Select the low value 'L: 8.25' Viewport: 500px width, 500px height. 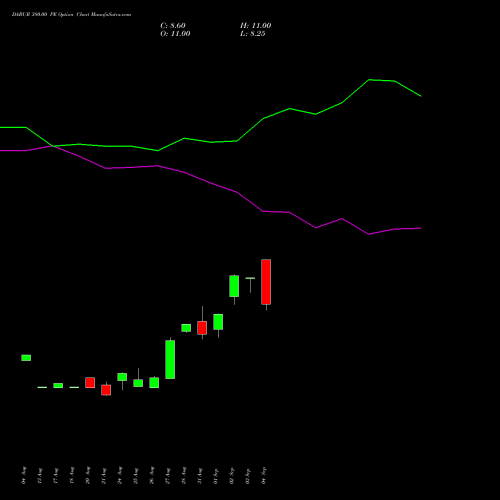point(253,34)
